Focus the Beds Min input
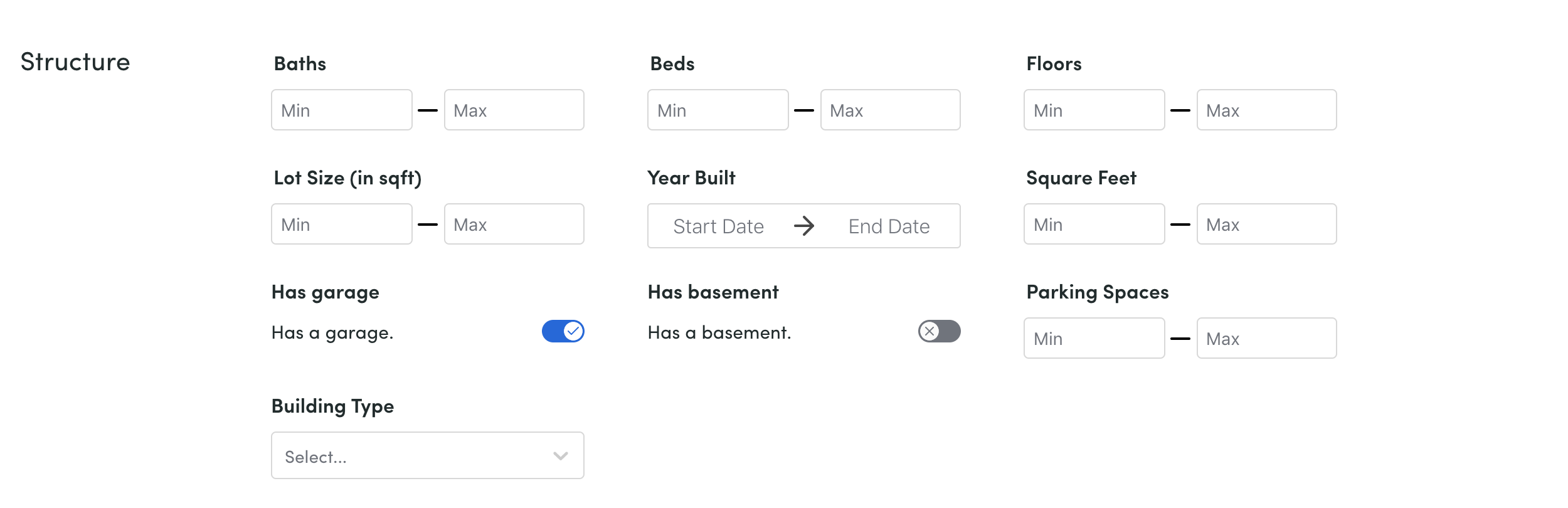The image size is (1568, 508). click(718, 110)
